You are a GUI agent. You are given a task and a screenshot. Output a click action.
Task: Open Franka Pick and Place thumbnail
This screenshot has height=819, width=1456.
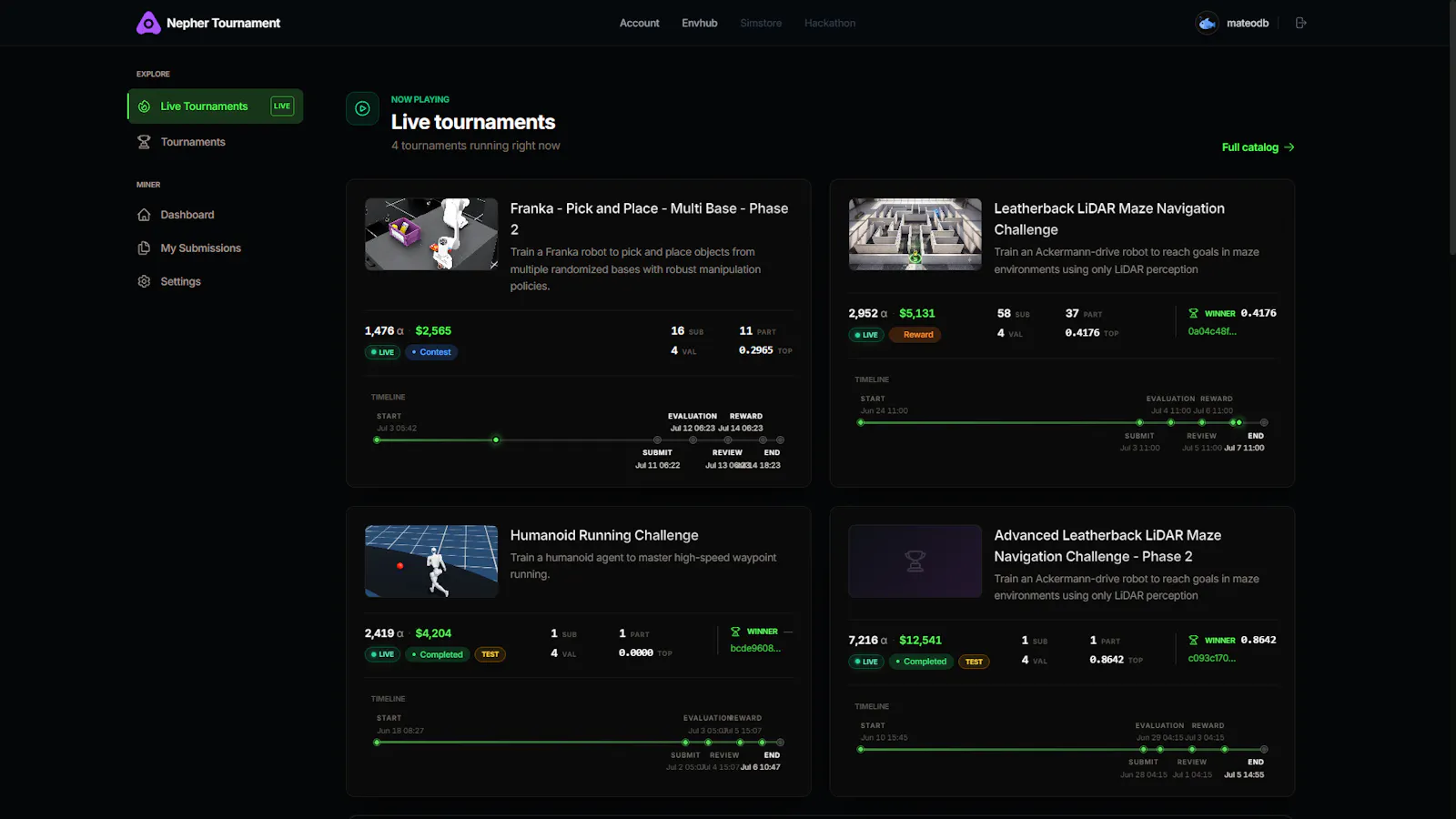click(431, 234)
